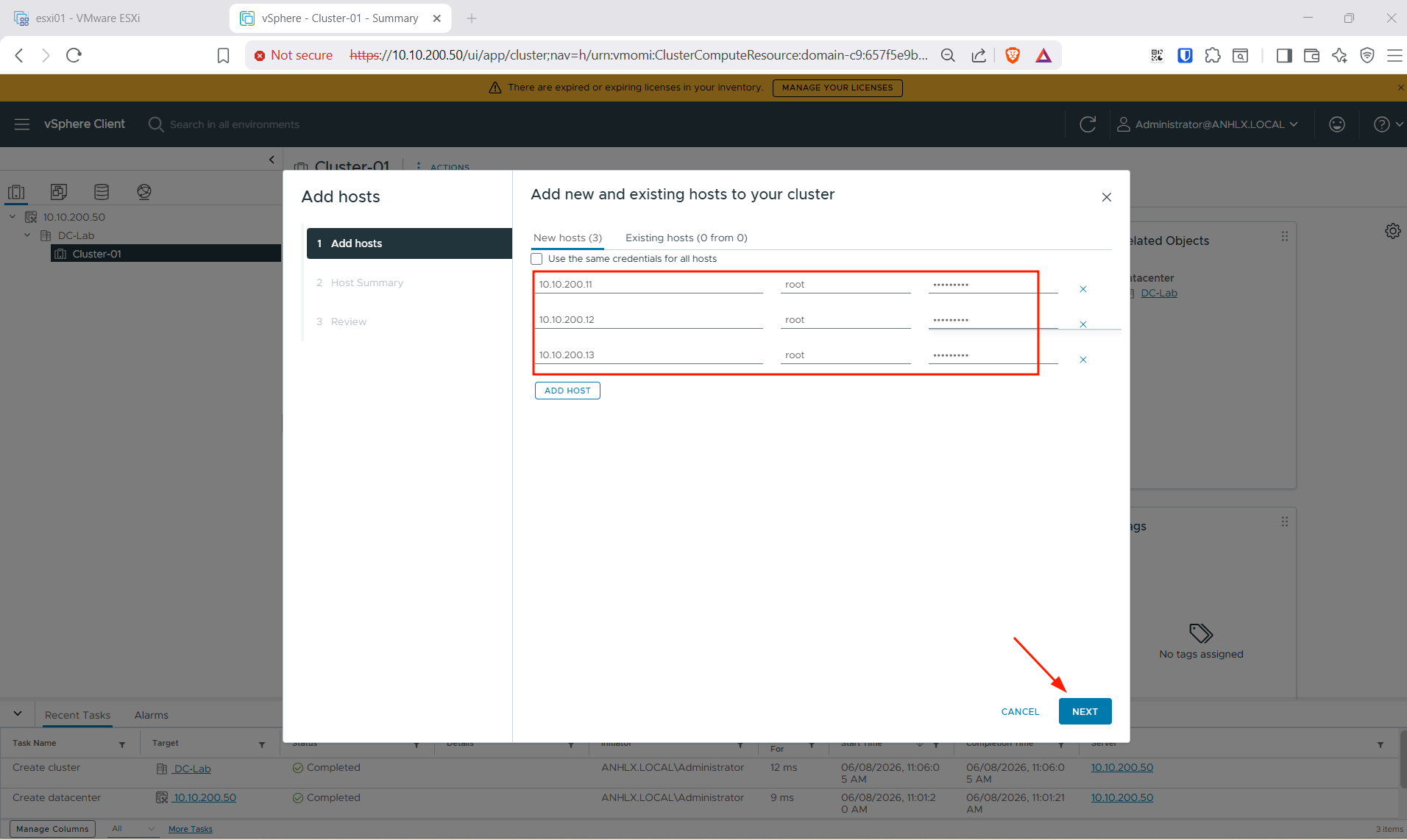Image resolution: width=1407 pixels, height=840 pixels.
Task: Open the vSphere Client hamburger menu
Action: pos(22,124)
